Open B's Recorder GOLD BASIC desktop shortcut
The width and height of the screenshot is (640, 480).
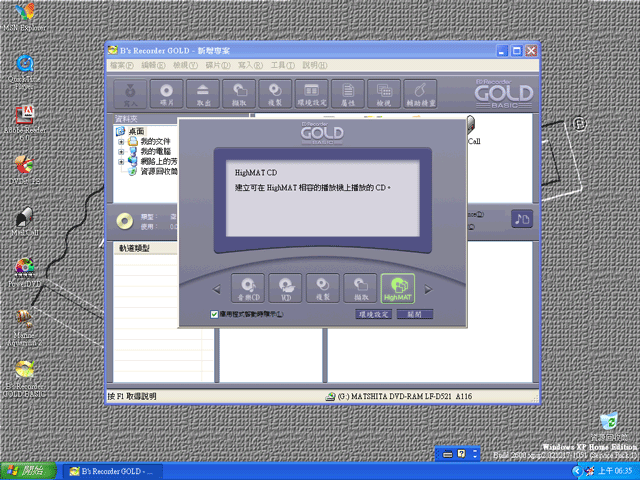(x=24, y=379)
